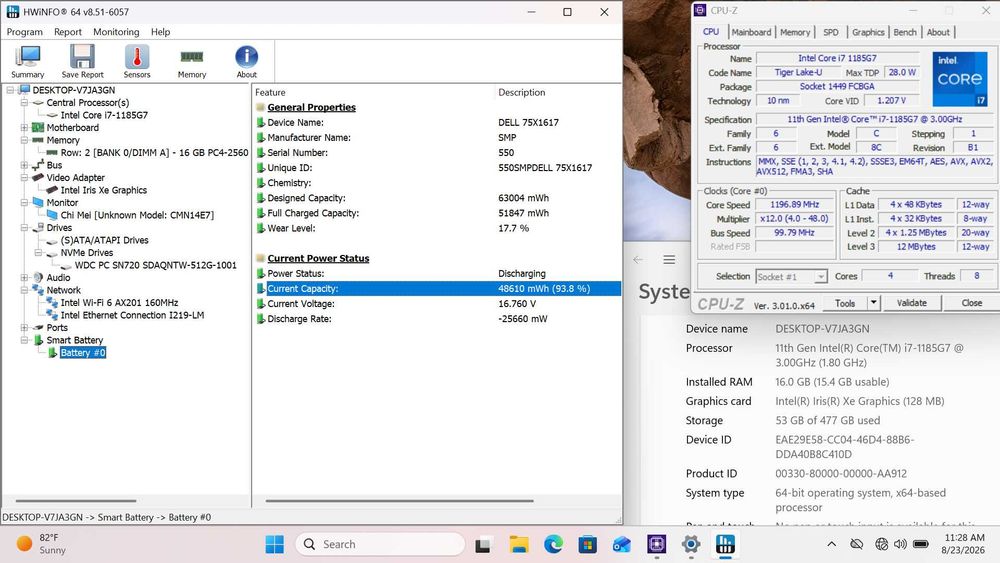The width and height of the screenshot is (1000, 563).
Task: Click the Discharge Rate row
Action: [437, 319]
